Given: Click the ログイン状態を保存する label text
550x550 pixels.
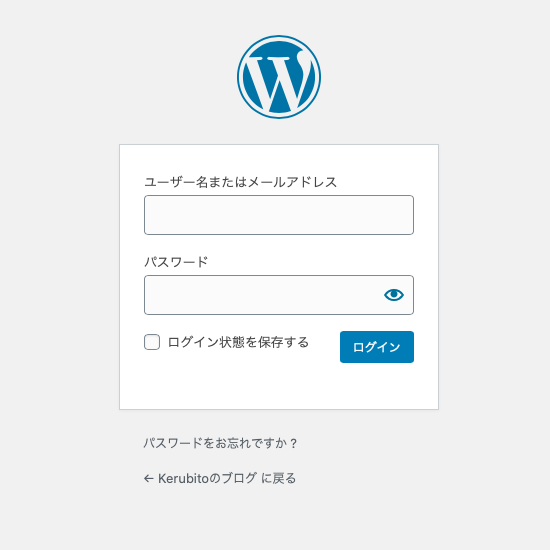Looking at the screenshot, I should 238,342.
